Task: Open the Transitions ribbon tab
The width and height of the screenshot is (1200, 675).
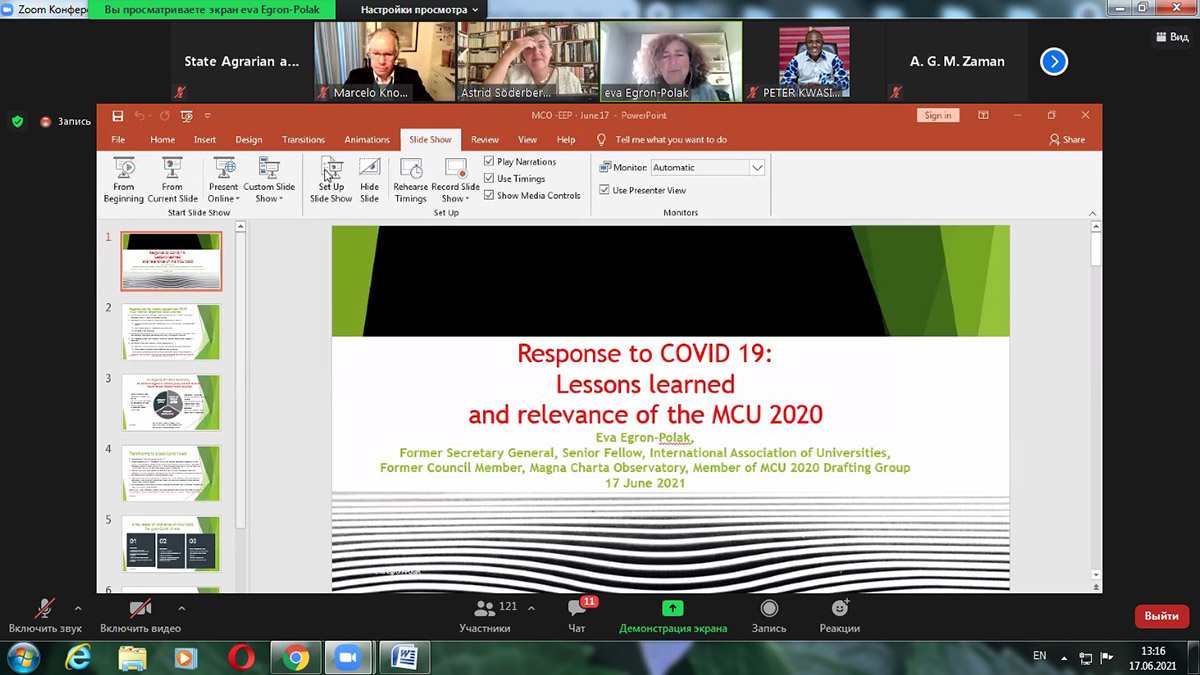Action: point(303,140)
